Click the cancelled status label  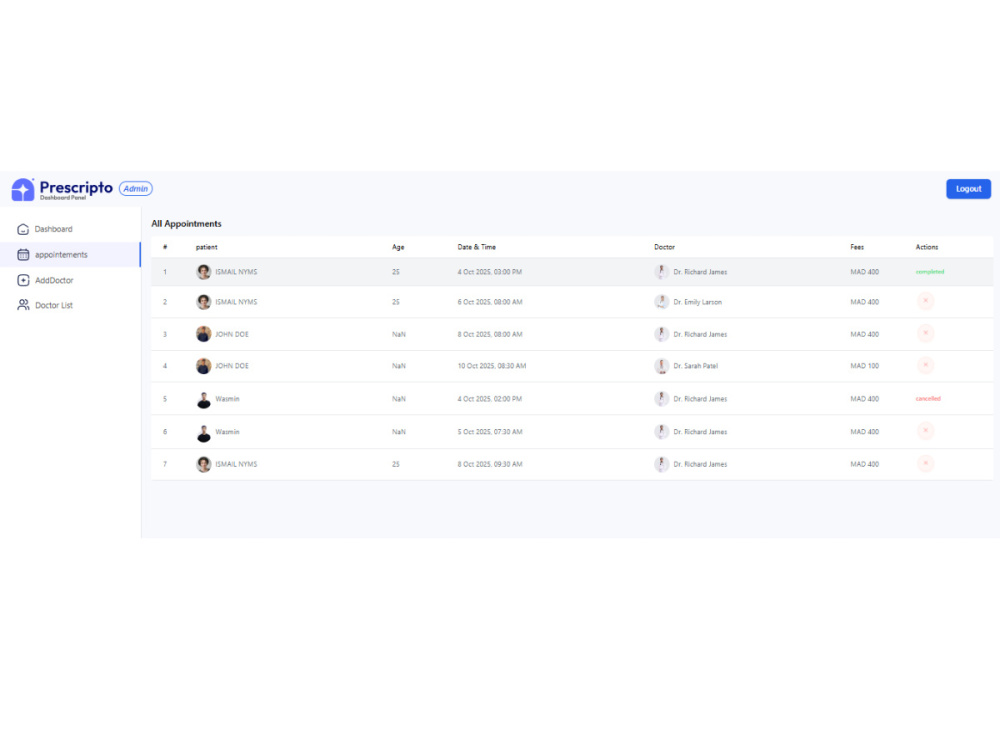tap(928, 399)
